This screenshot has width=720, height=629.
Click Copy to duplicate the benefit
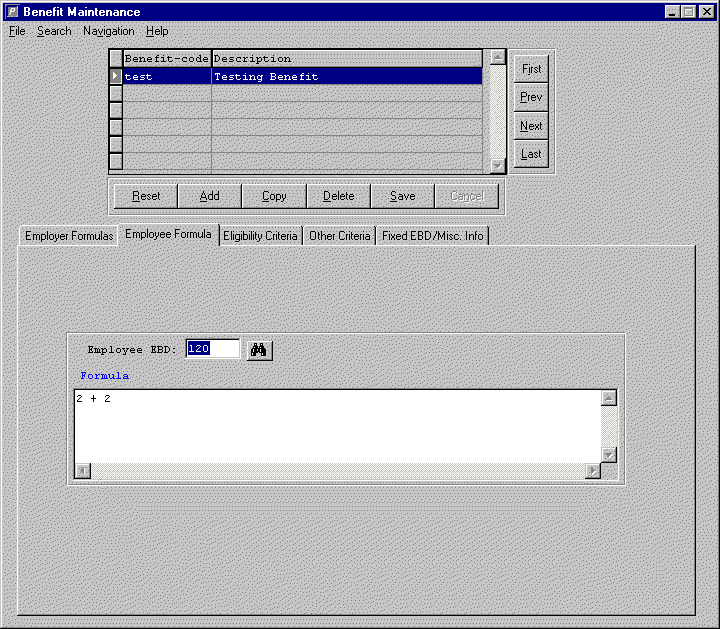274,196
